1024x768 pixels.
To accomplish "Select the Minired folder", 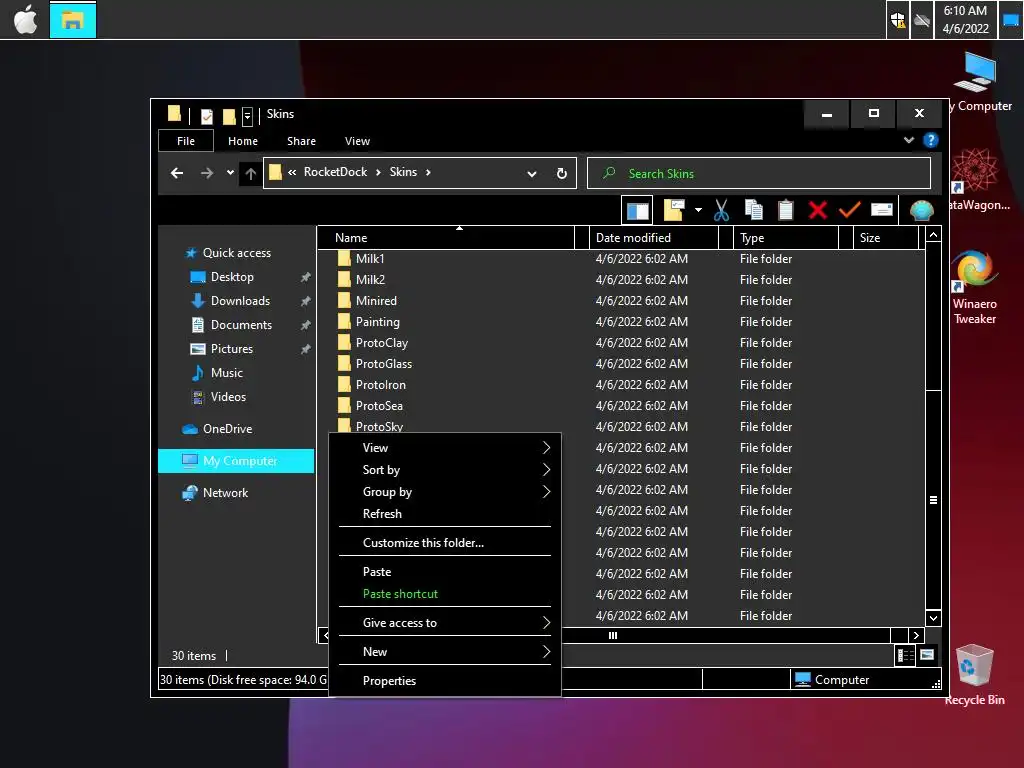I will 376,301.
